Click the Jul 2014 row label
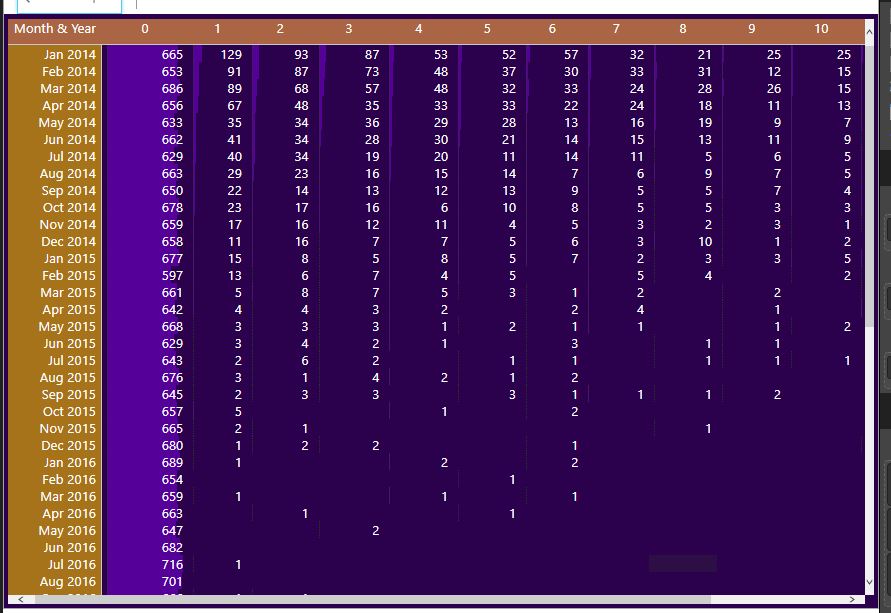This screenshot has height=613, width=891. coord(72,157)
